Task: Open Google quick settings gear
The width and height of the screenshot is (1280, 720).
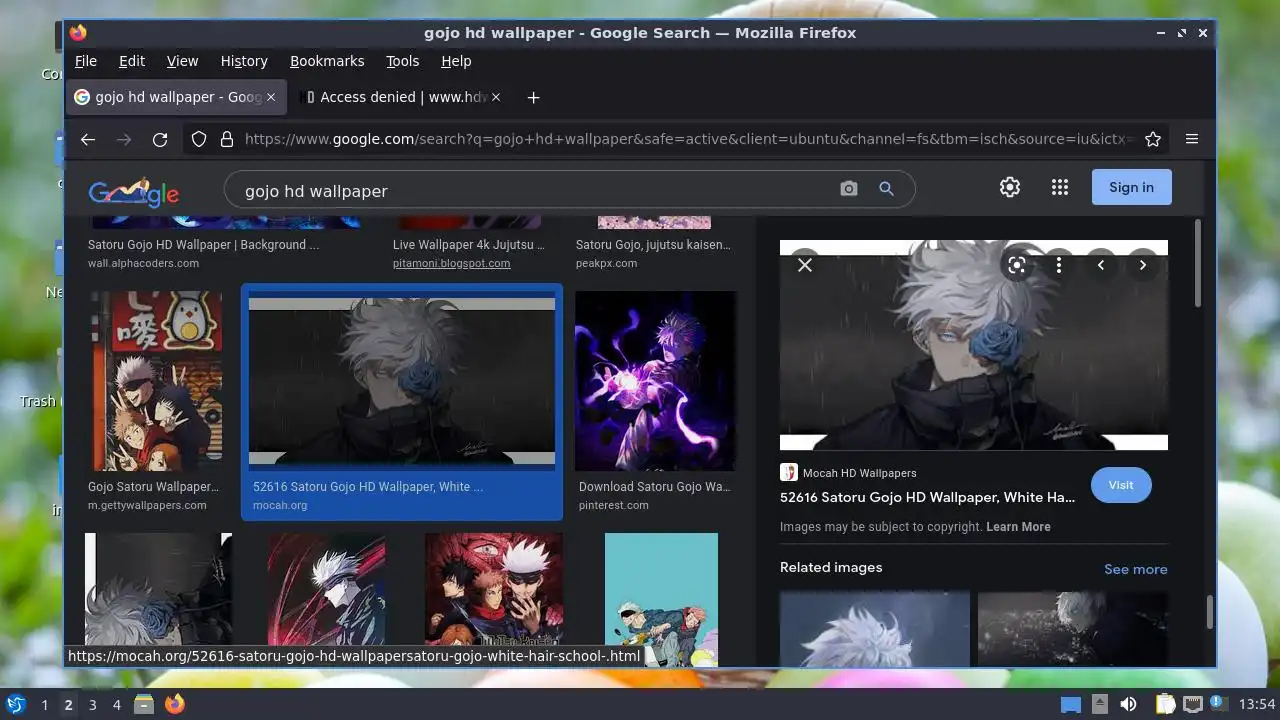Action: click(1010, 187)
